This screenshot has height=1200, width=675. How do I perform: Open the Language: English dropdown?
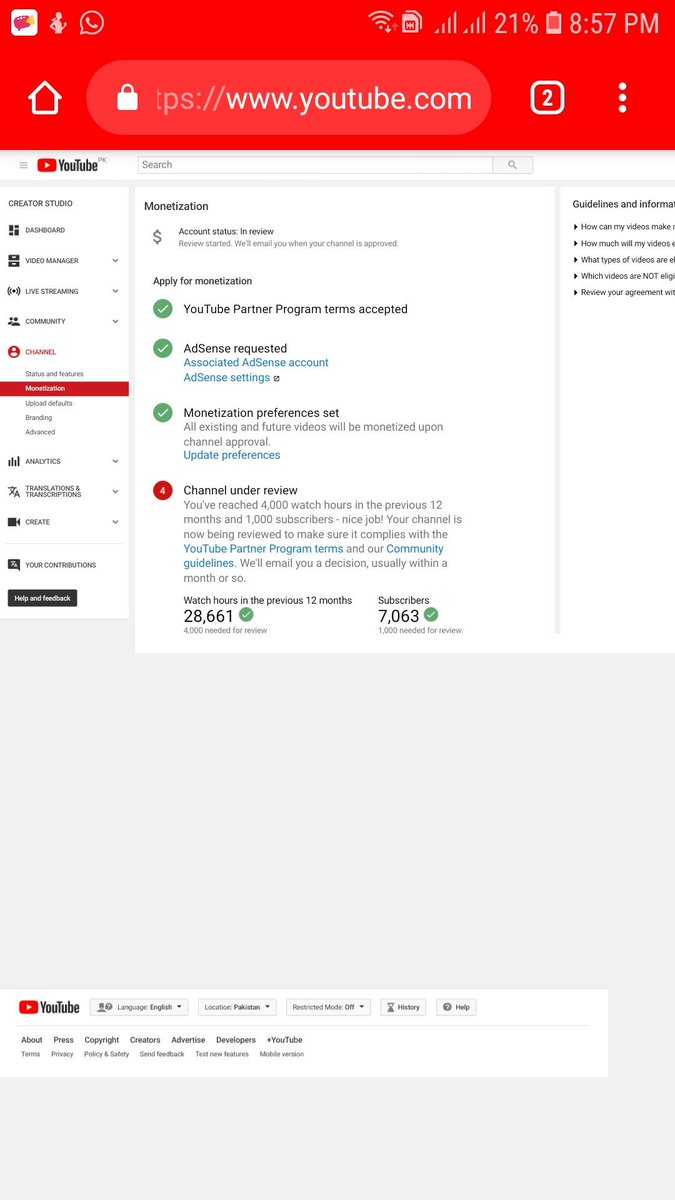(x=140, y=1007)
